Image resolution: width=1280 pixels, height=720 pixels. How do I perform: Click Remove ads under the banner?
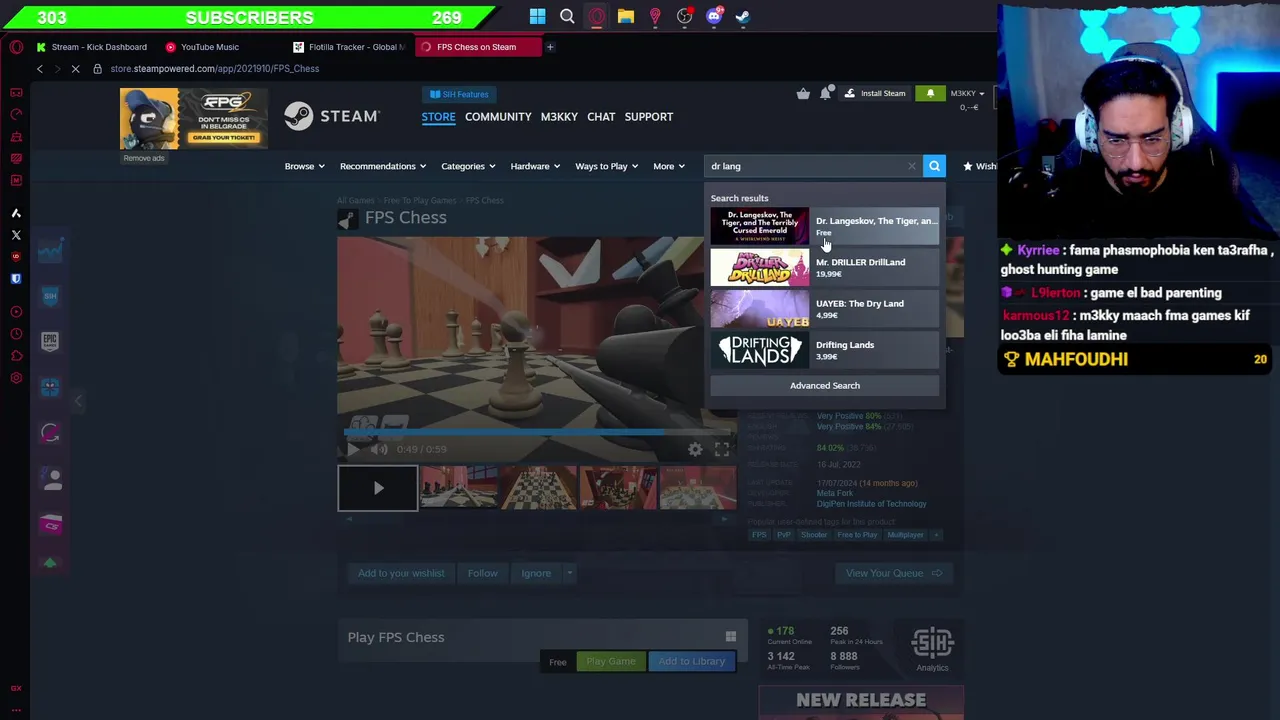click(x=144, y=158)
